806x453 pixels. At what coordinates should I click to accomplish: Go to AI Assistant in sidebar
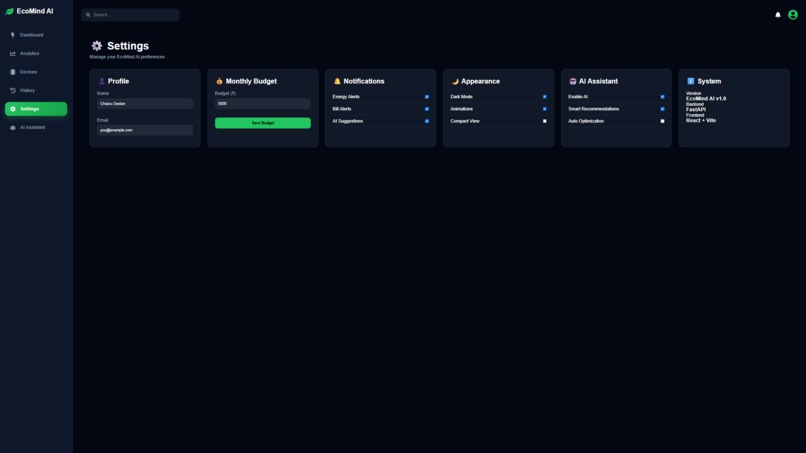click(x=36, y=128)
